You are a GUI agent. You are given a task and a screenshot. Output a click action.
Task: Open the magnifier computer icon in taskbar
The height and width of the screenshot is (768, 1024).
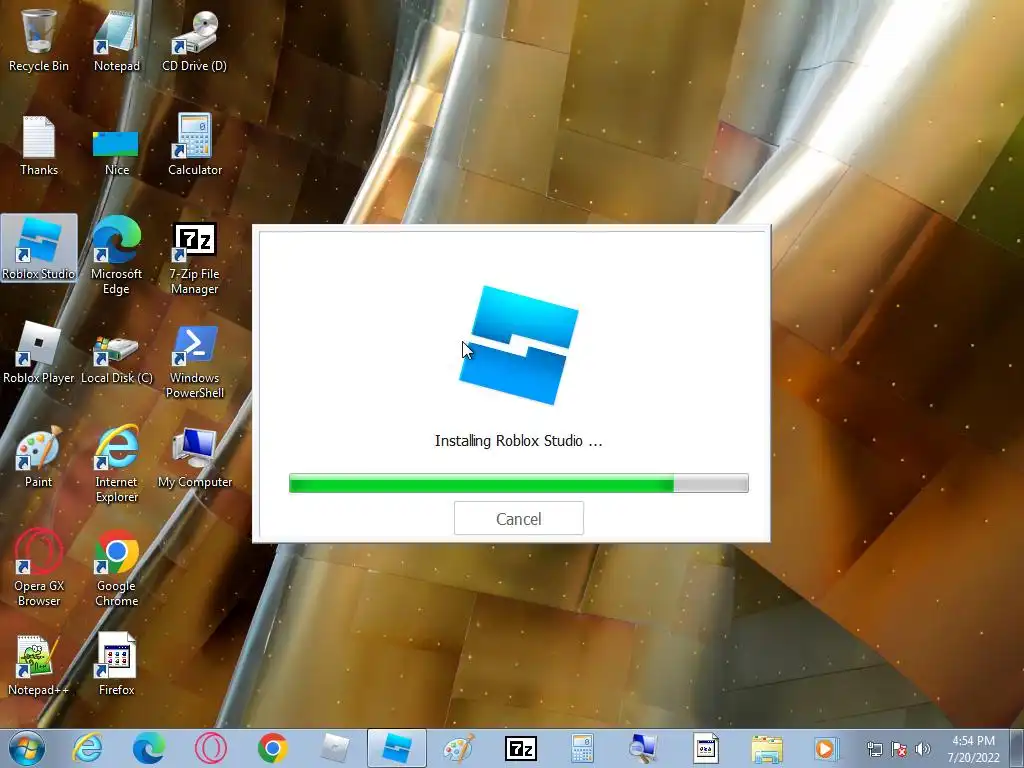(643, 748)
